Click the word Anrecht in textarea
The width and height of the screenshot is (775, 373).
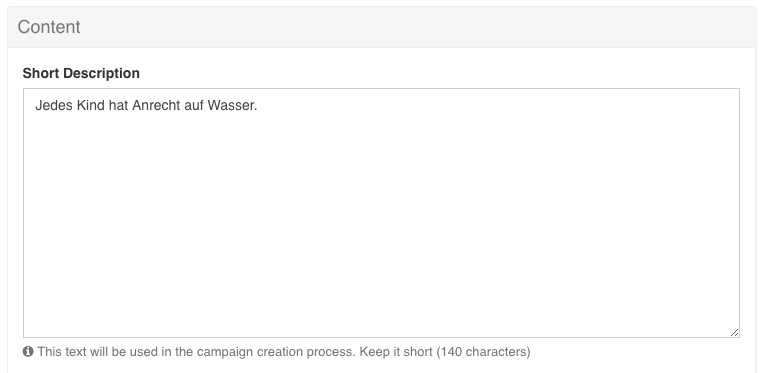coord(156,105)
